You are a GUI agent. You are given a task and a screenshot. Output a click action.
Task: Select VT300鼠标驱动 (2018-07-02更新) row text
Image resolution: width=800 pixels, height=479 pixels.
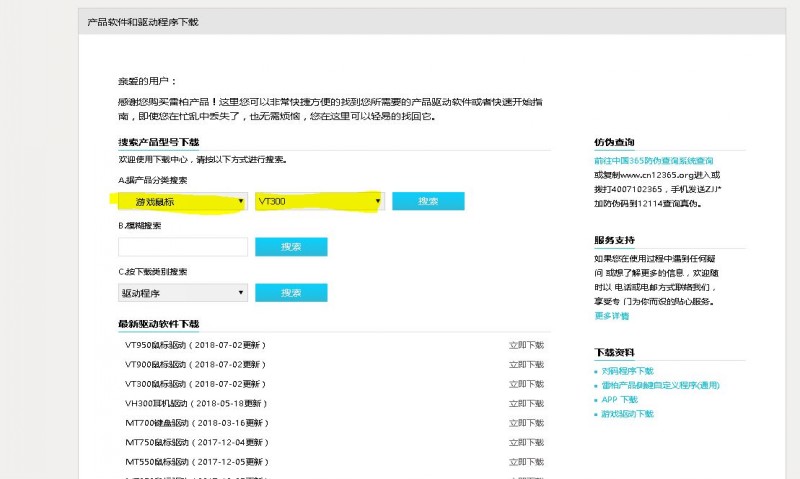coord(196,384)
